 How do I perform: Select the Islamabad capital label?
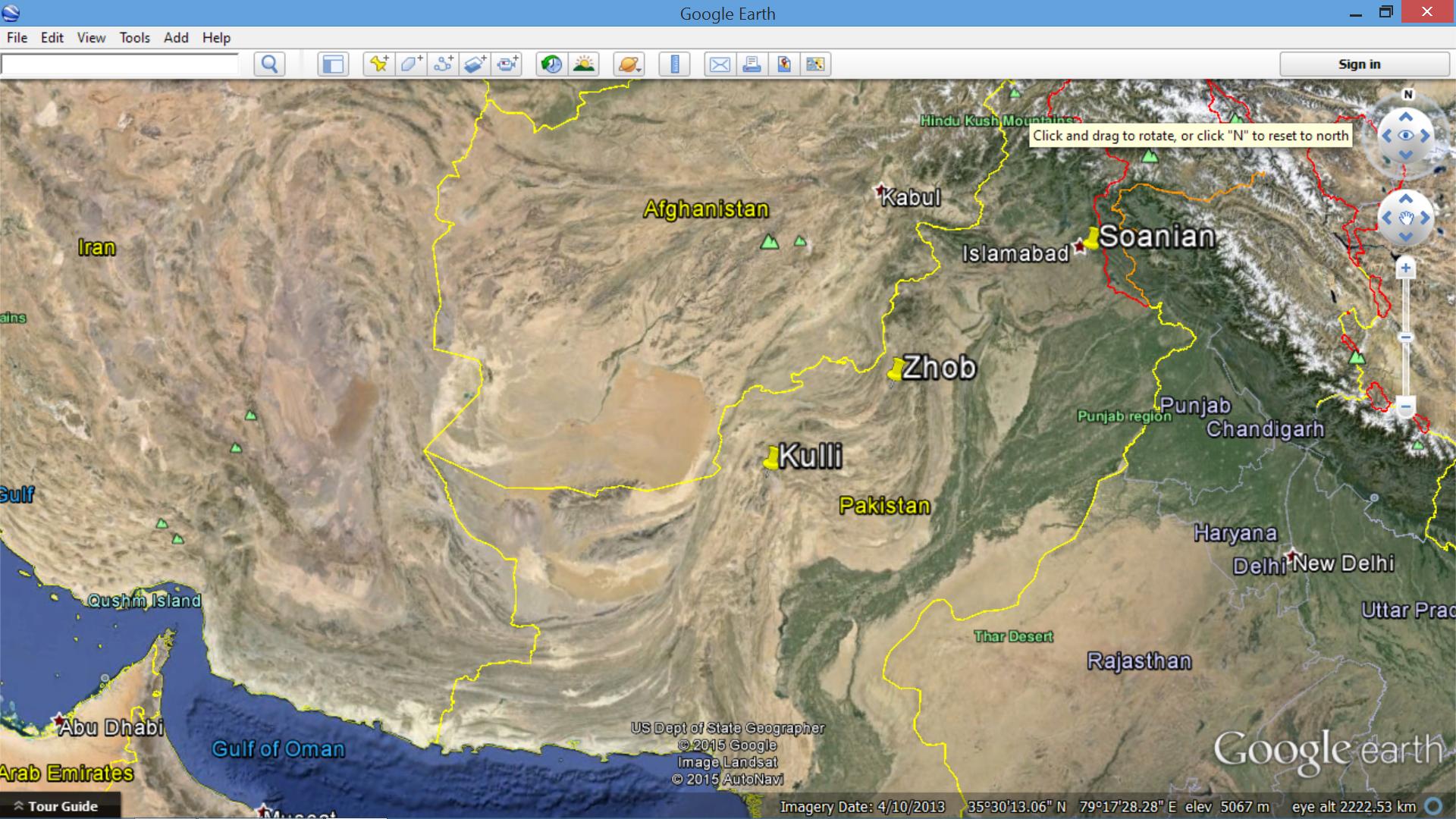1015,253
